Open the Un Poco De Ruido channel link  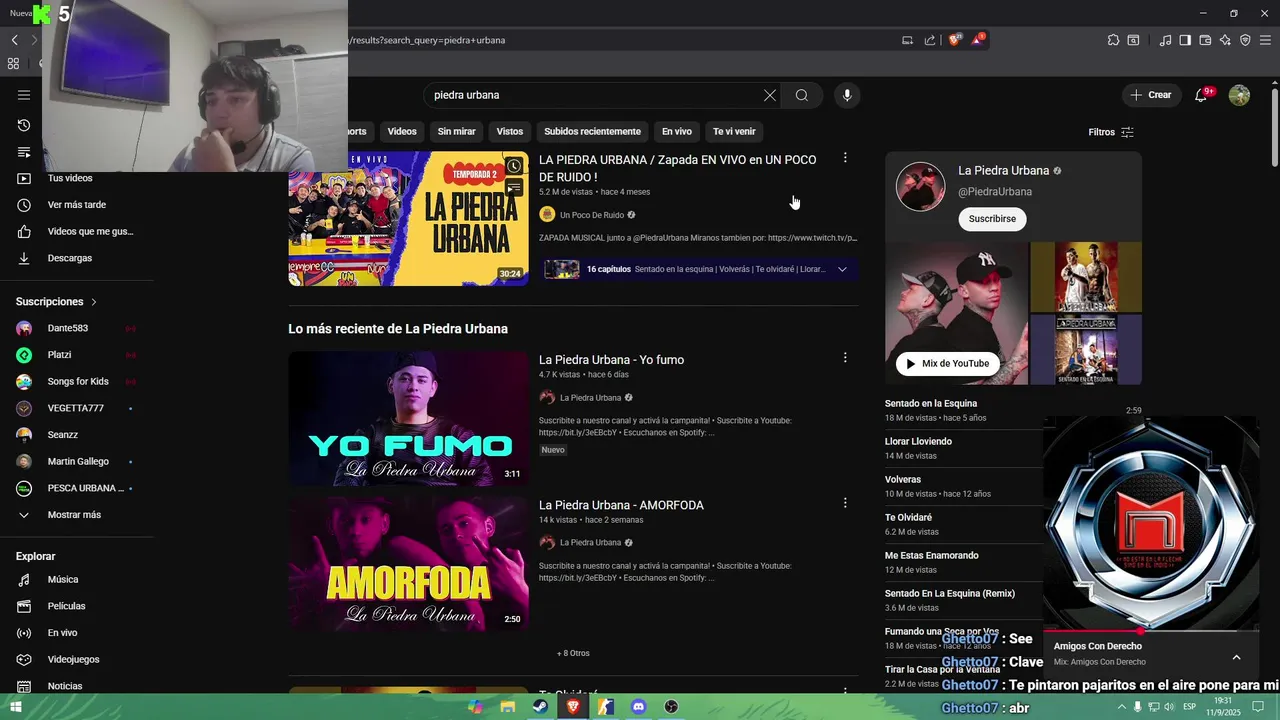point(592,215)
